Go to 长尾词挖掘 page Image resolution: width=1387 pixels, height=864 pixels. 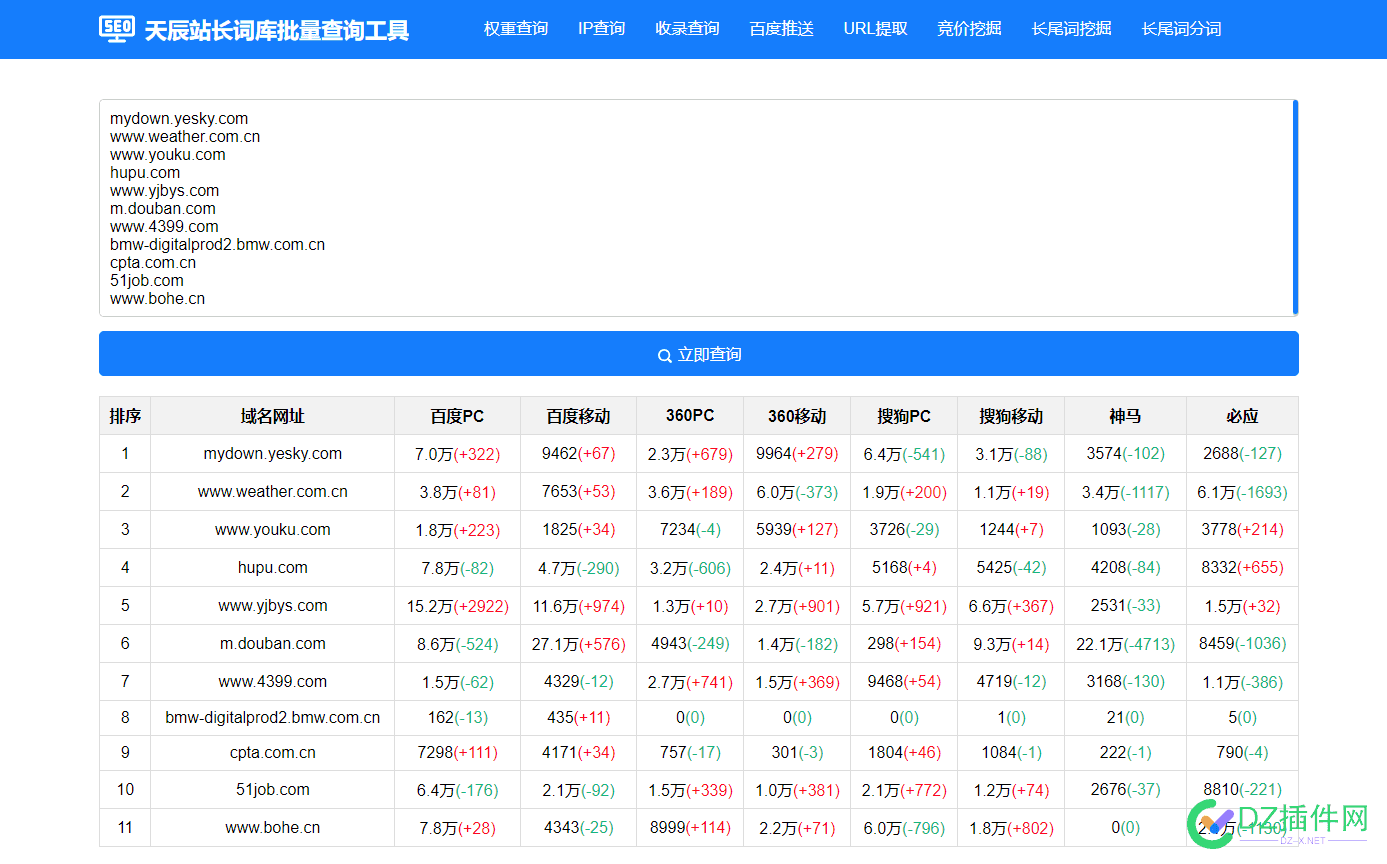pyautogui.click(x=1072, y=28)
